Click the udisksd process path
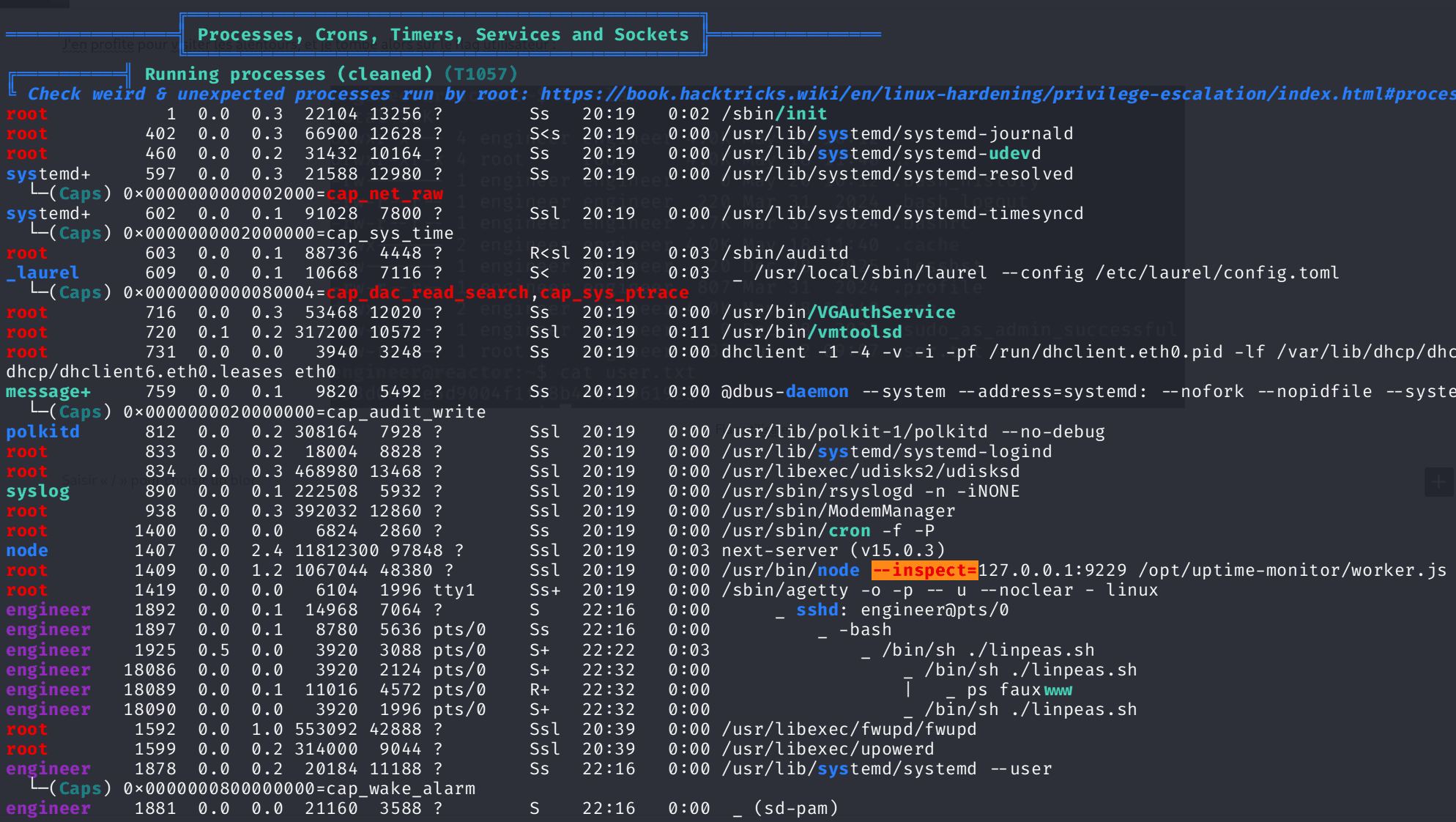The image size is (1456, 822). [x=871, y=471]
